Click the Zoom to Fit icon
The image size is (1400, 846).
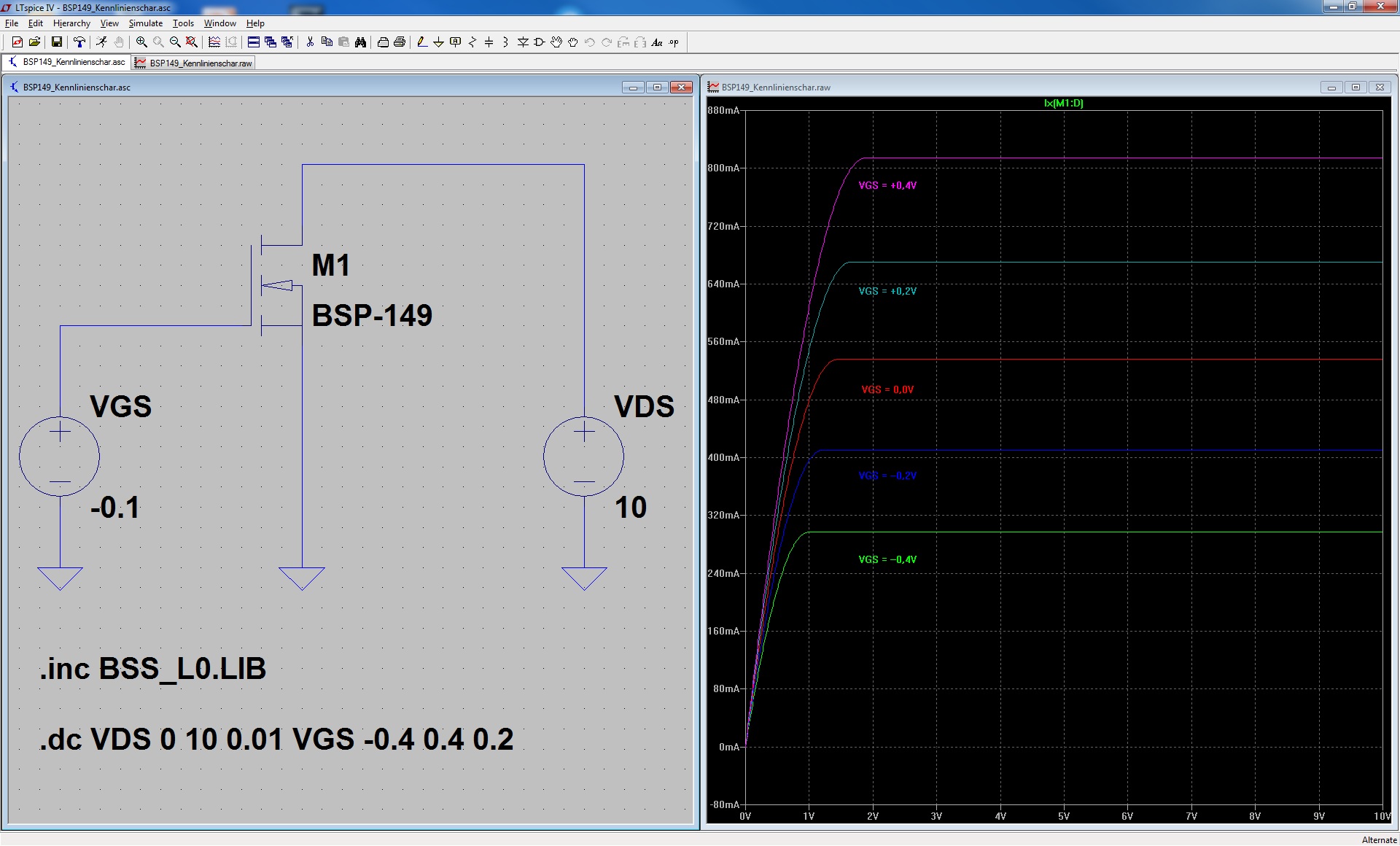click(x=192, y=42)
